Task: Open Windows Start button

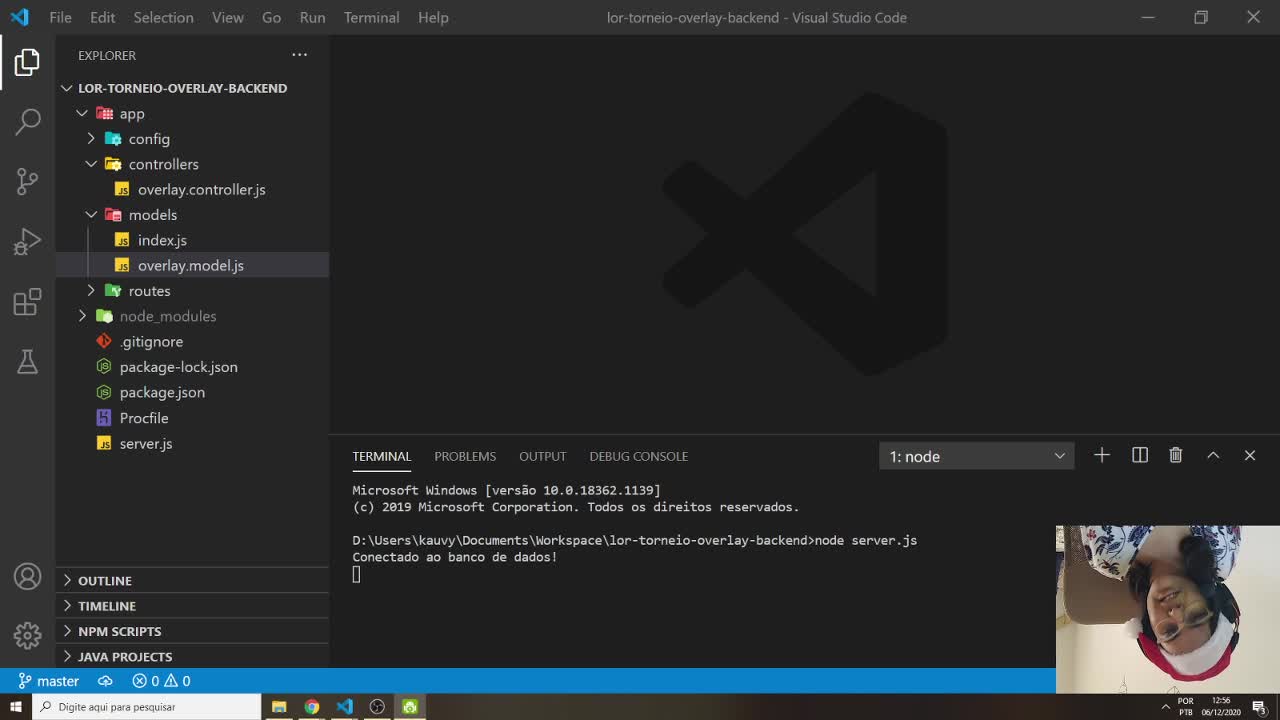Action: (15, 707)
